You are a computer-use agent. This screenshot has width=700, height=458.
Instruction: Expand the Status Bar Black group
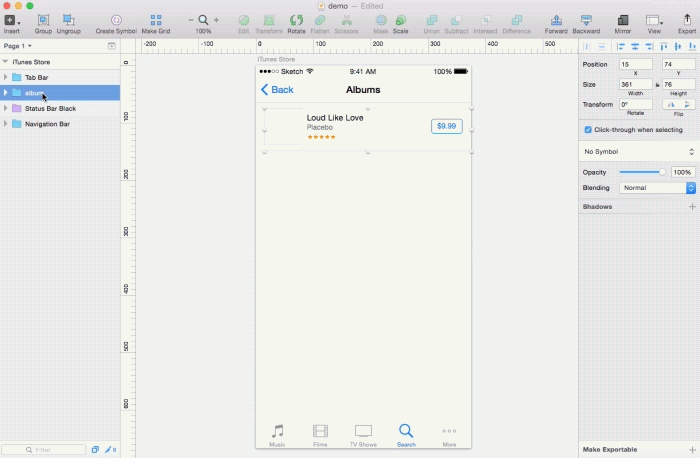click(x=5, y=108)
